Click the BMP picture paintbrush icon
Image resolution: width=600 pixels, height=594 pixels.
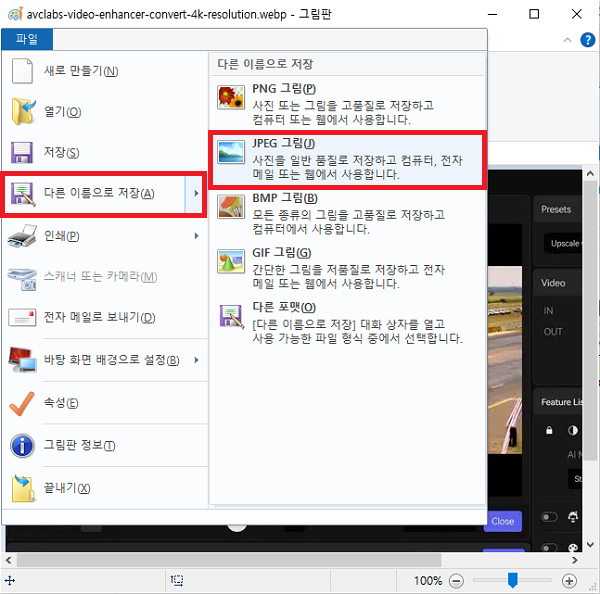click(x=231, y=206)
